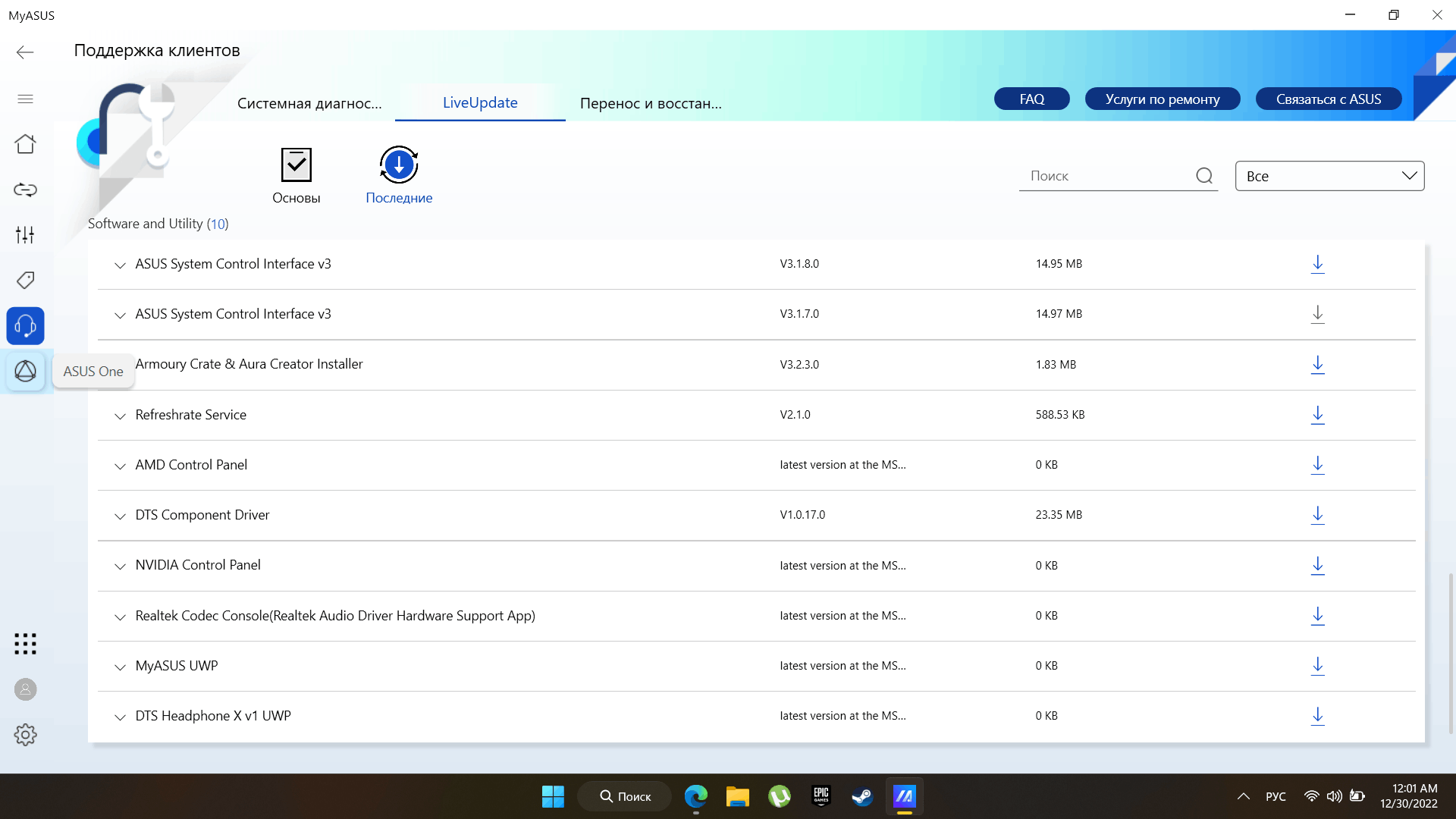Click Связаться с ASUS button
Viewport: 1456px width, 819px height.
tap(1329, 99)
